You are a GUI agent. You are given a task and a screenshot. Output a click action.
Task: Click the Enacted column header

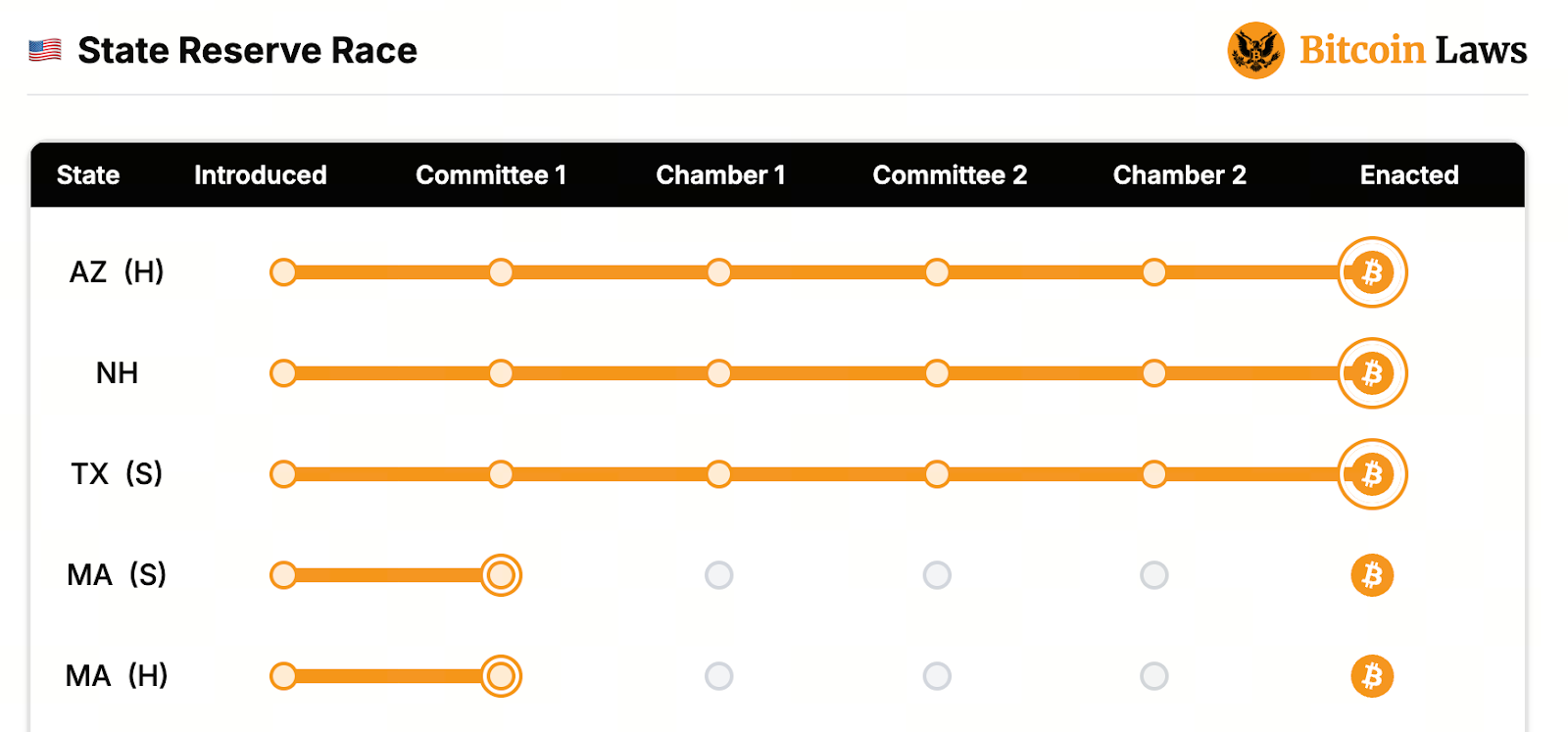1409,175
